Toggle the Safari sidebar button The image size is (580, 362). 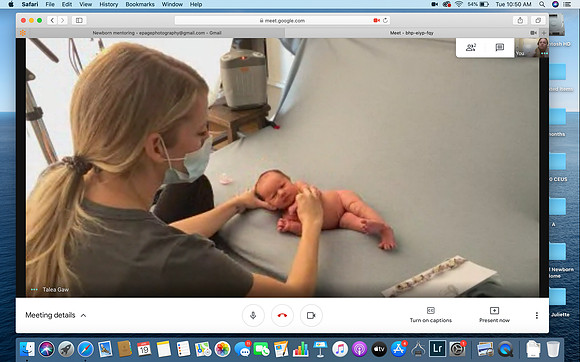pyautogui.click(x=79, y=20)
